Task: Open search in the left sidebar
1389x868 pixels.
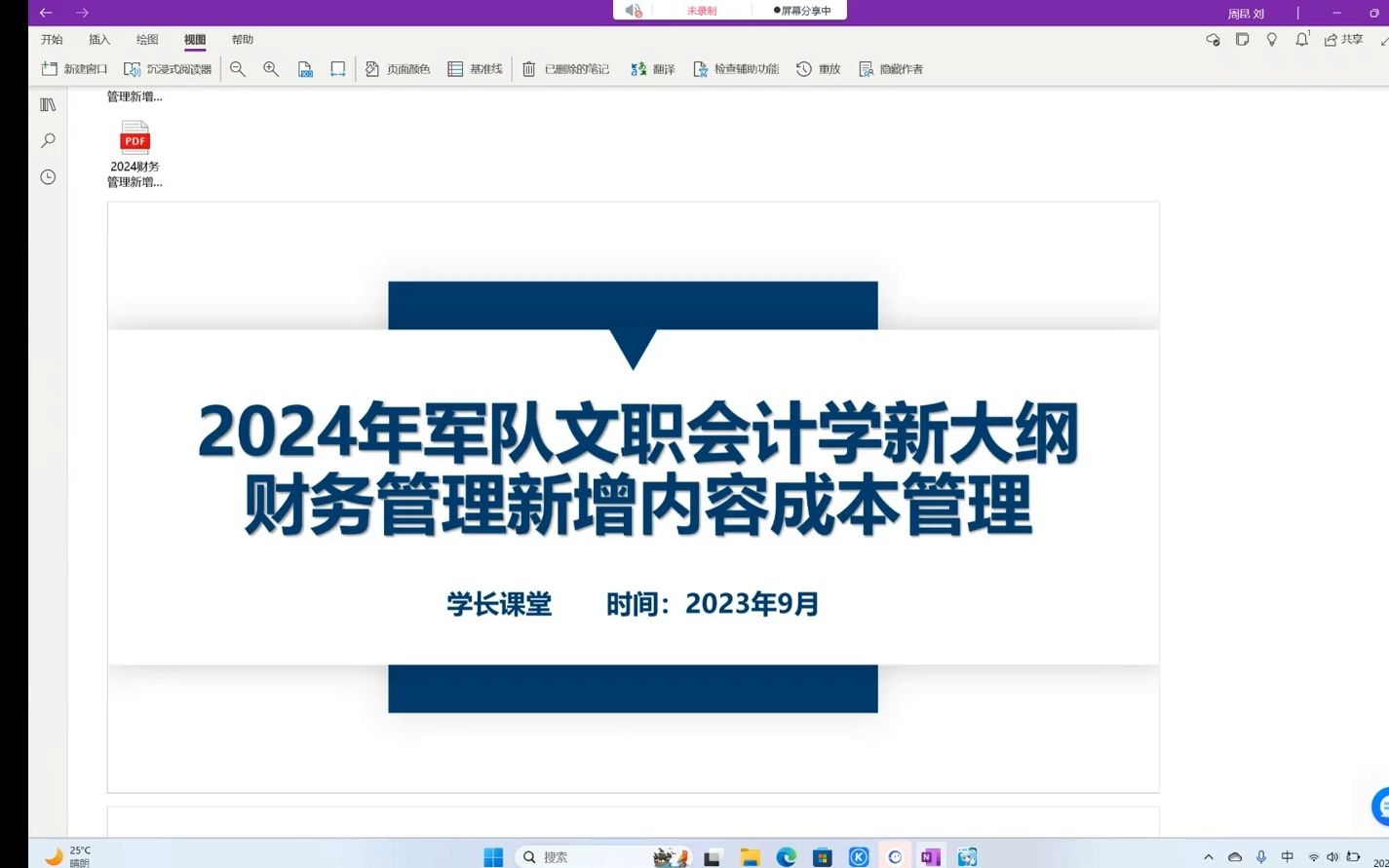Action: pyautogui.click(x=48, y=140)
